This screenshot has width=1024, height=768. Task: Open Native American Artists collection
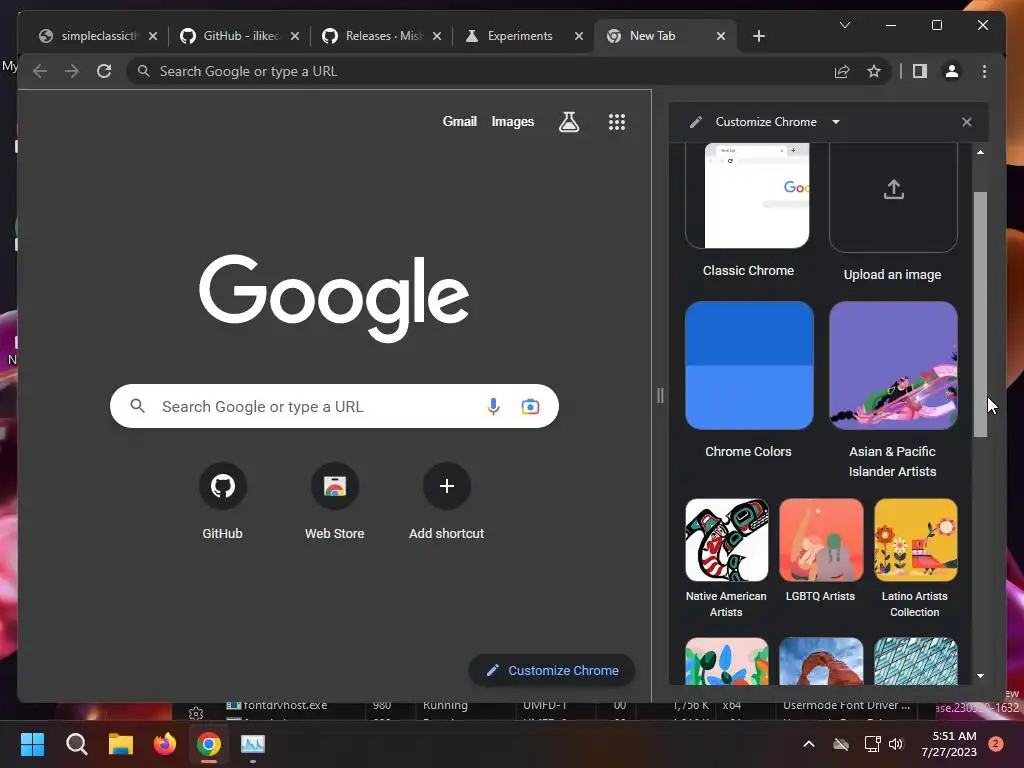(x=726, y=558)
